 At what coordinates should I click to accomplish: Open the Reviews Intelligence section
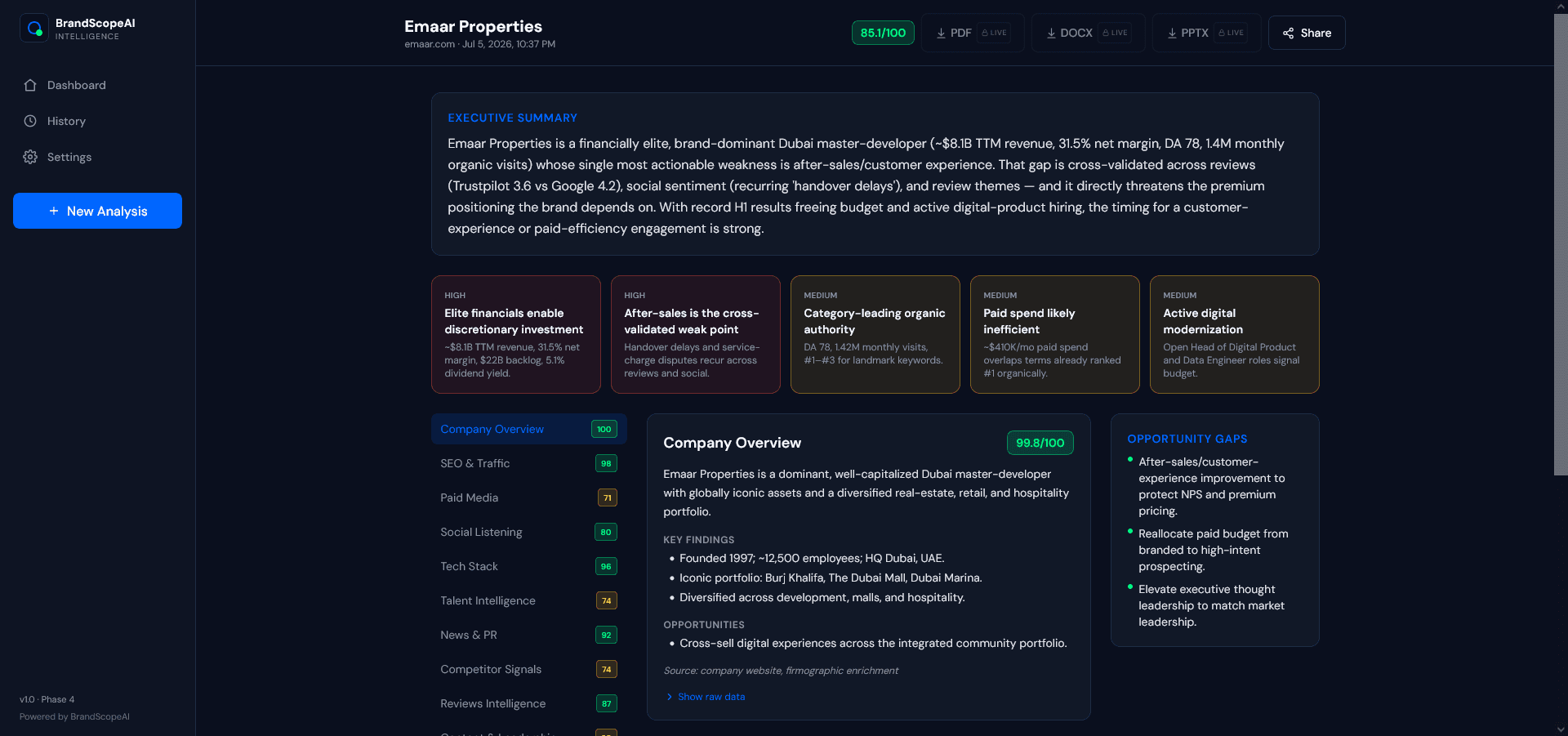coord(528,703)
